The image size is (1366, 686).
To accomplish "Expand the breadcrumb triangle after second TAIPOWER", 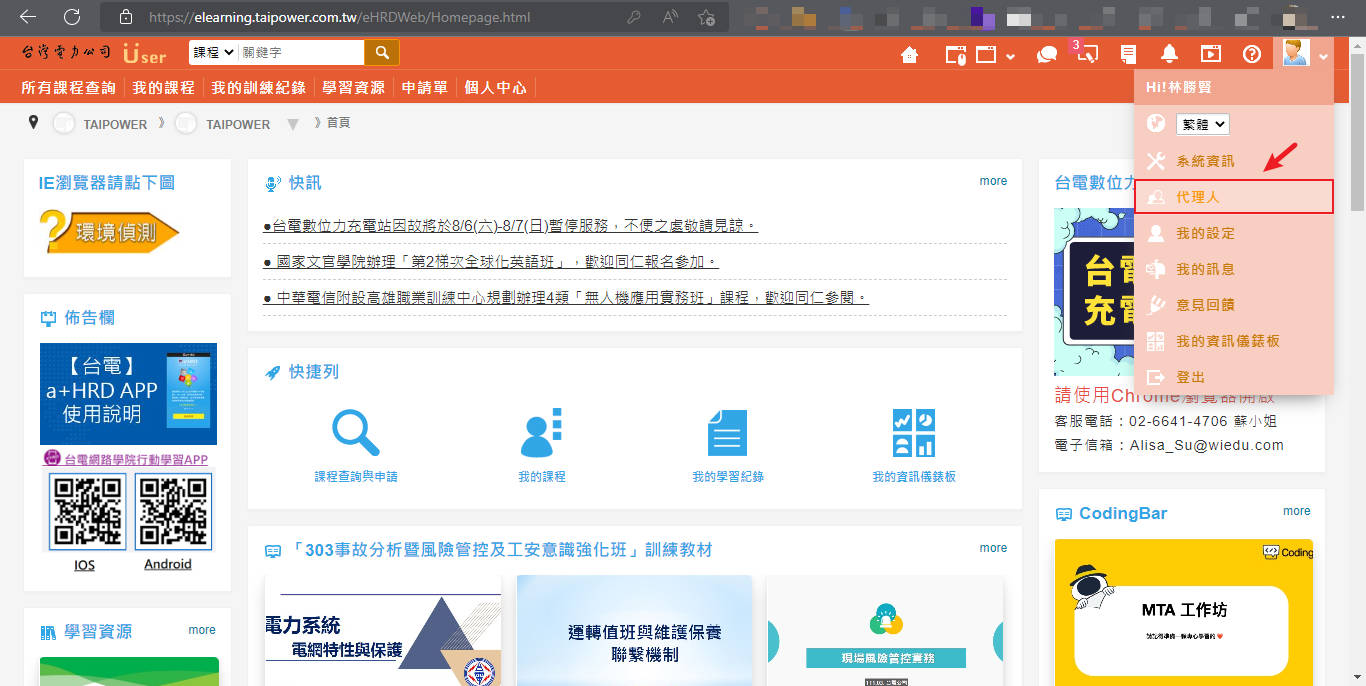I will click(x=293, y=125).
